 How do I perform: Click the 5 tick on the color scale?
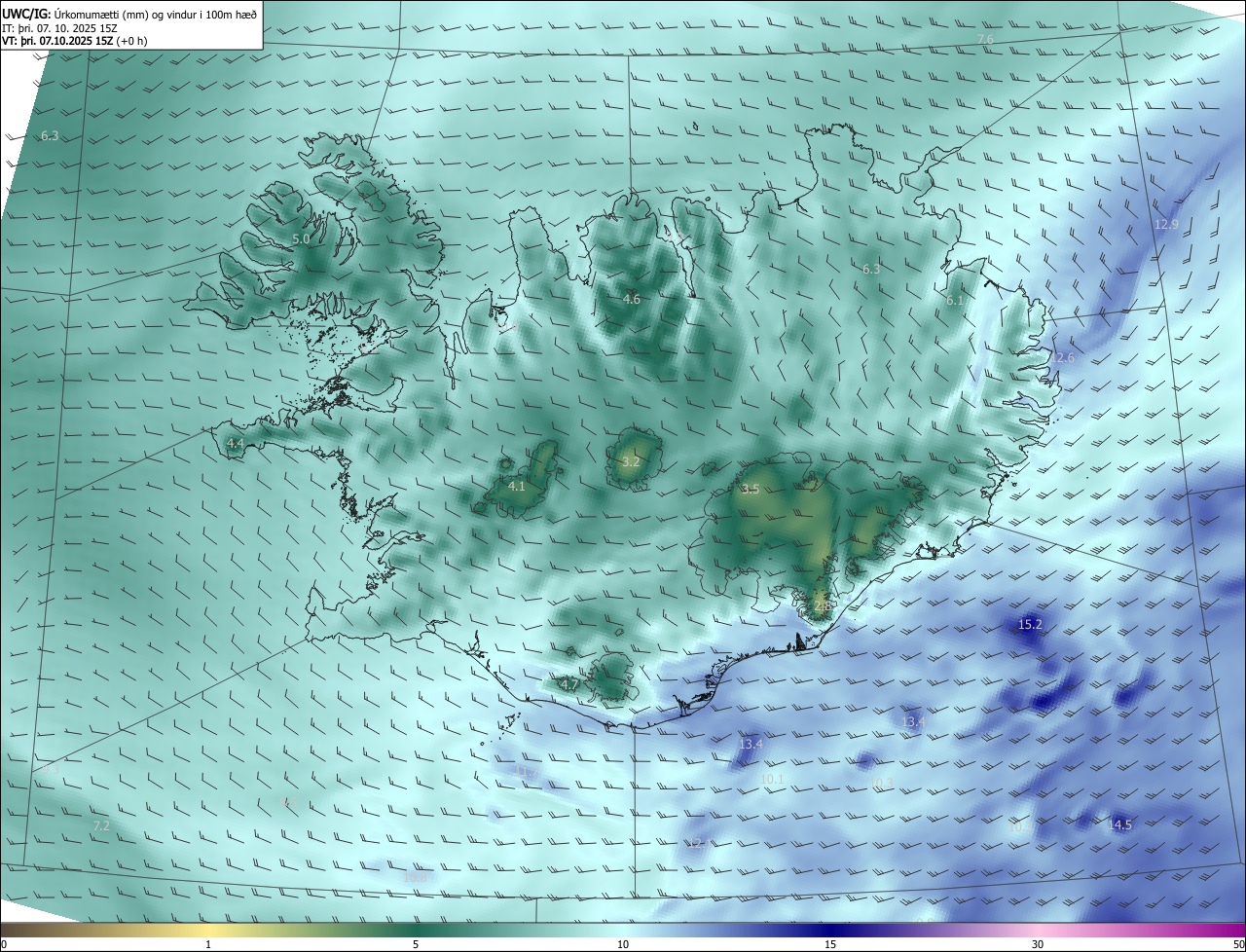[416, 944]
